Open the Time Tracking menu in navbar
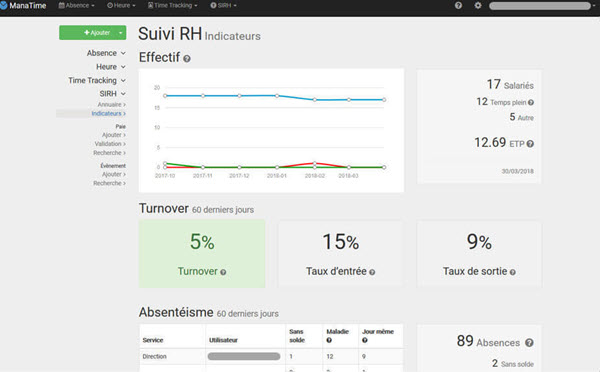 click(173, 5)
